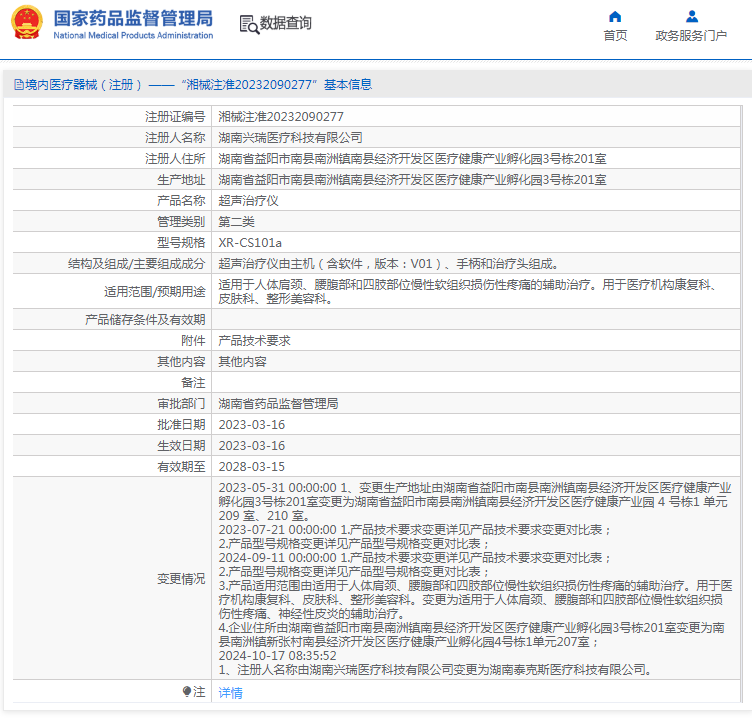Select registration number 湘械注准20232090277 cell

(281, 117)
